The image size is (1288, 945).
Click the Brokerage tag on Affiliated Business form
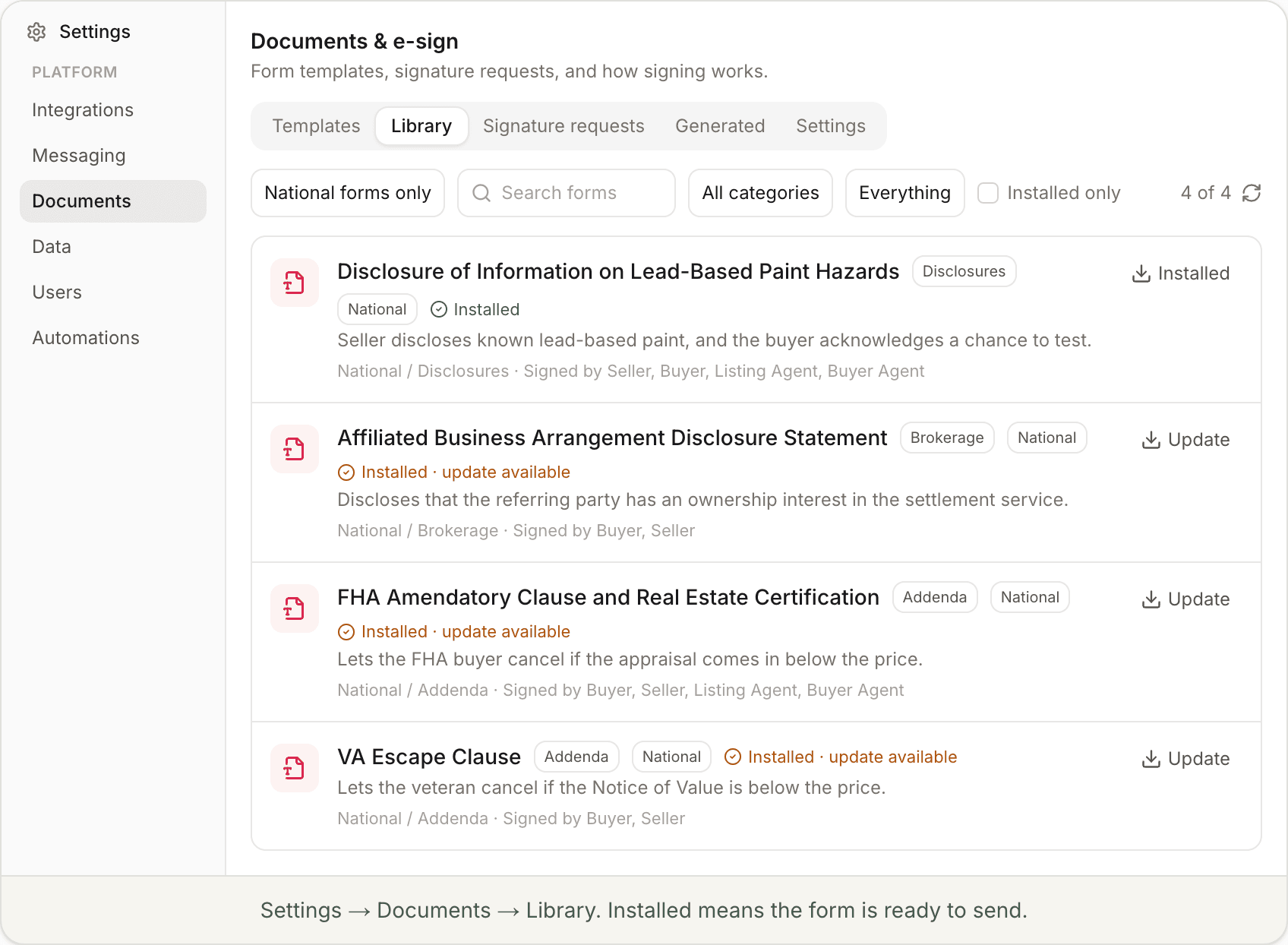pyautogui.click(x=947, y=438)
